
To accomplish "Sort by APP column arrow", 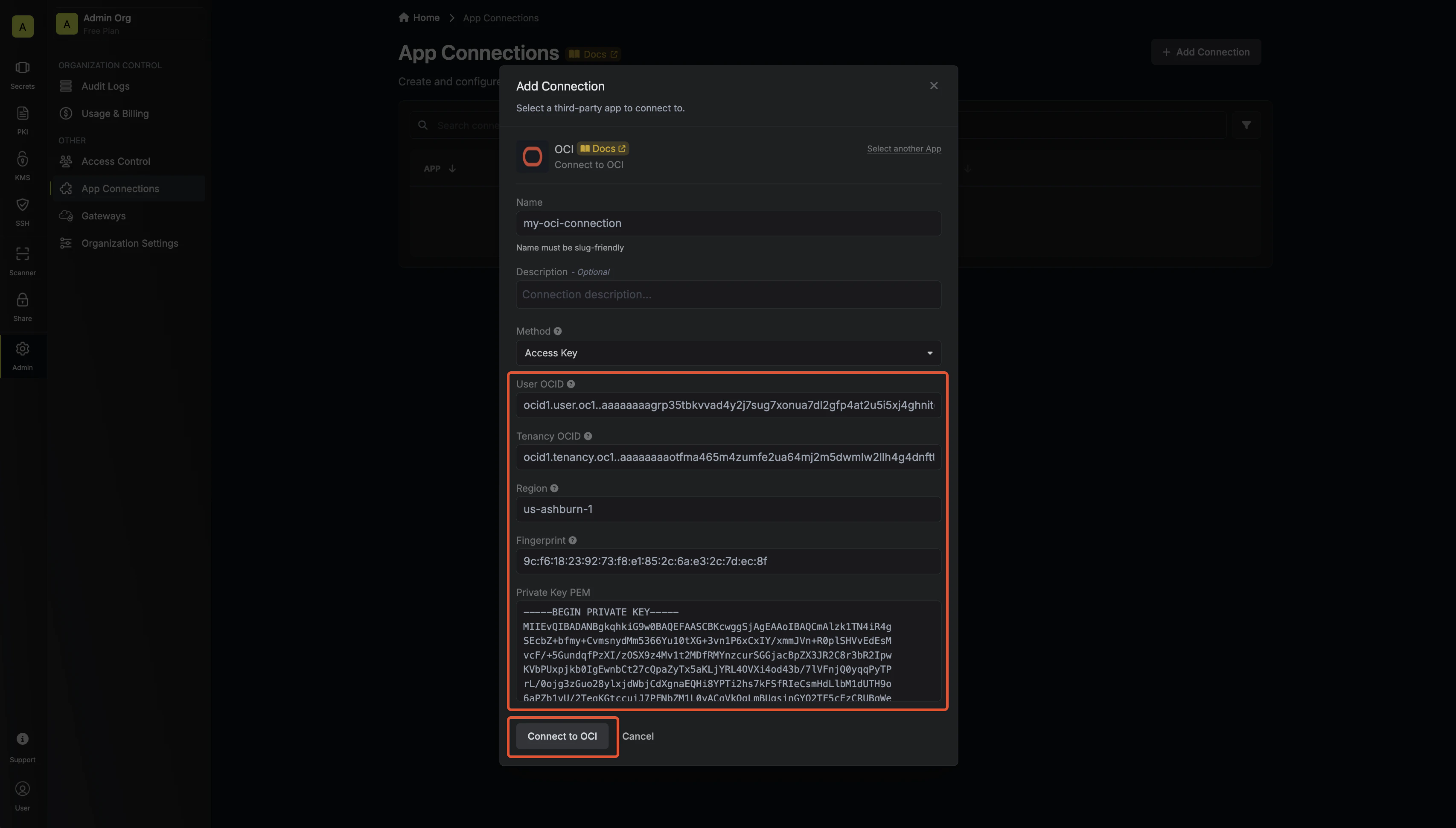I will click(453, 168).
